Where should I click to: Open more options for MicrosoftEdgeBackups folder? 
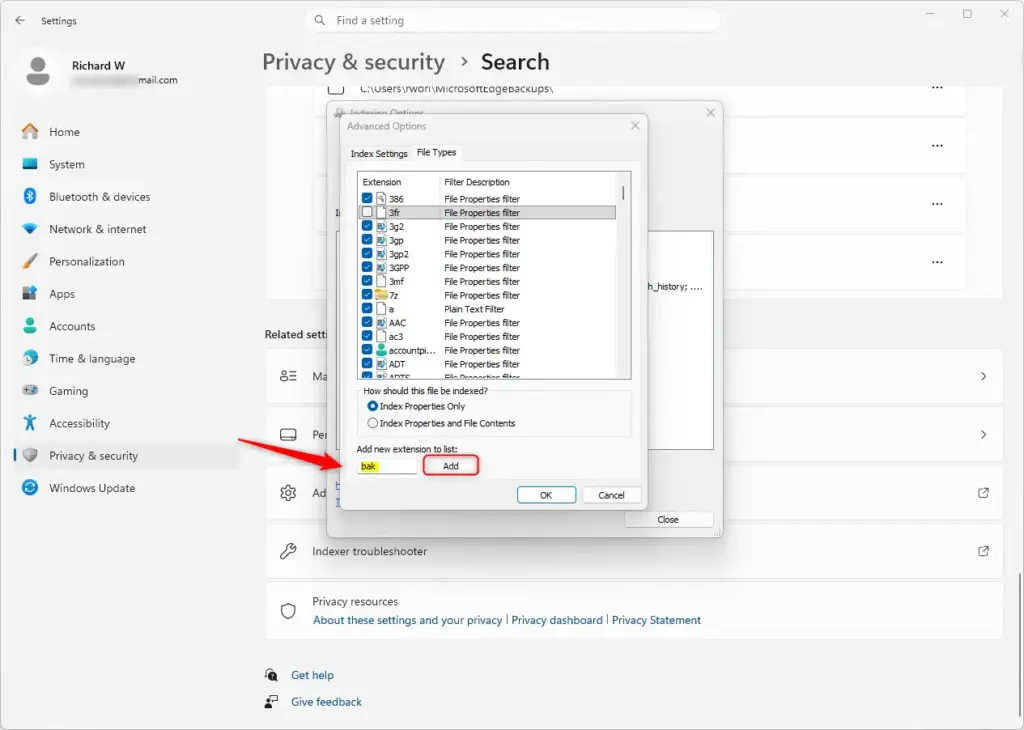tap(937, 87)
